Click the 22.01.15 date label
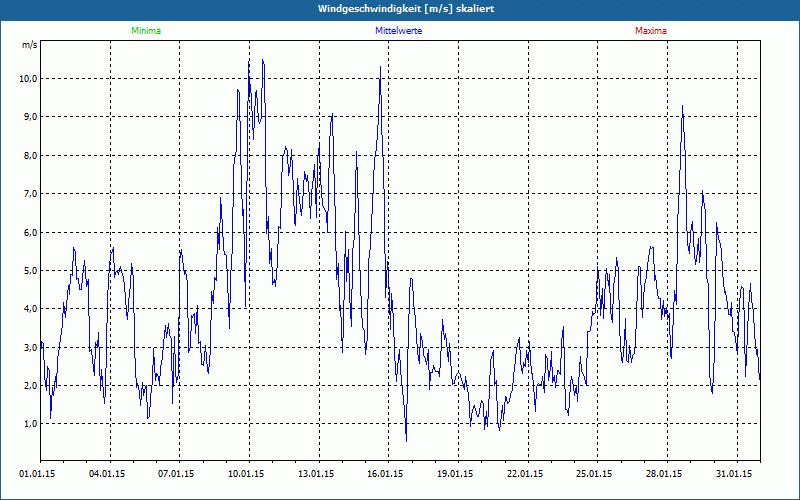The image size is (800, 500). tap(526, 474)
